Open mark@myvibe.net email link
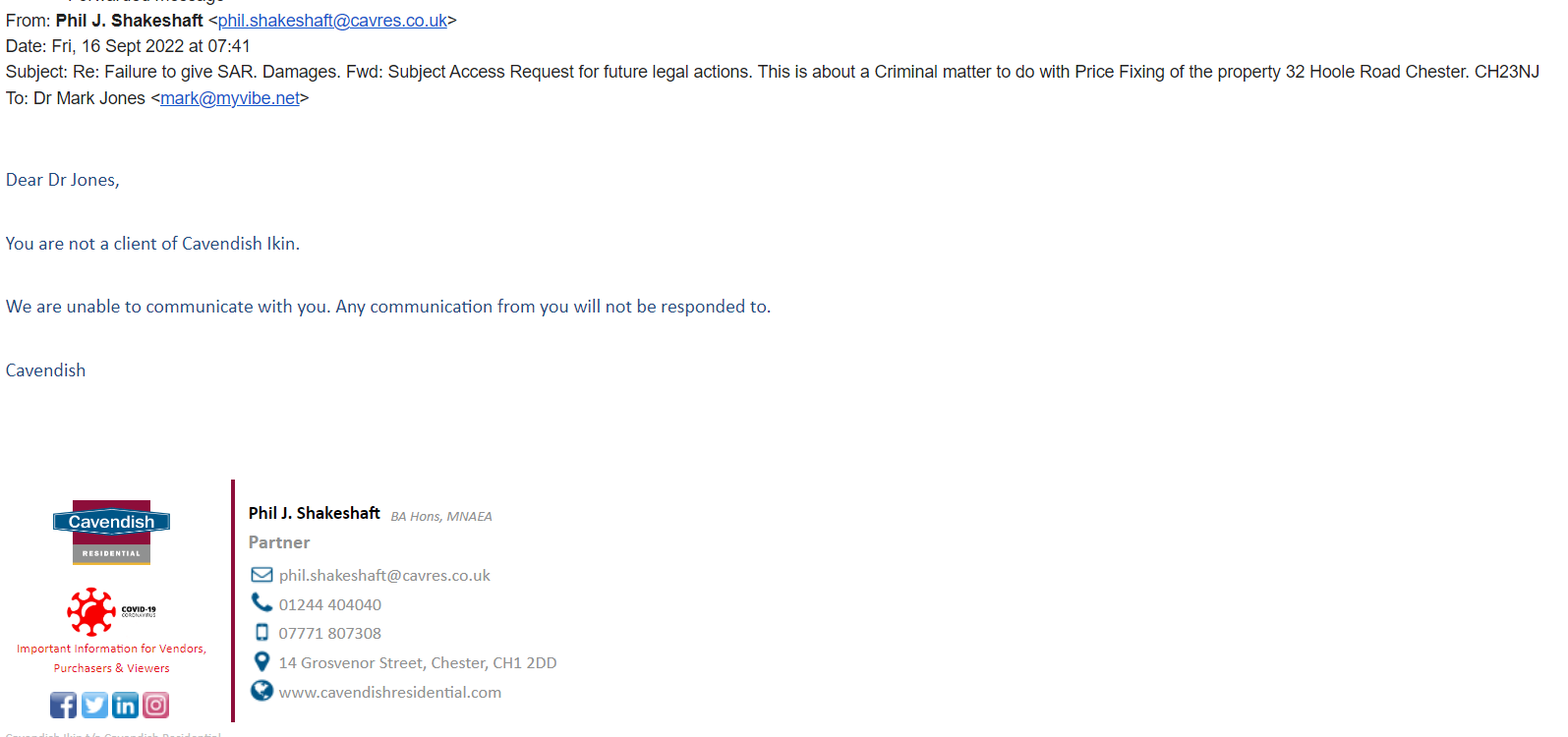 click(x=230, y=98)
